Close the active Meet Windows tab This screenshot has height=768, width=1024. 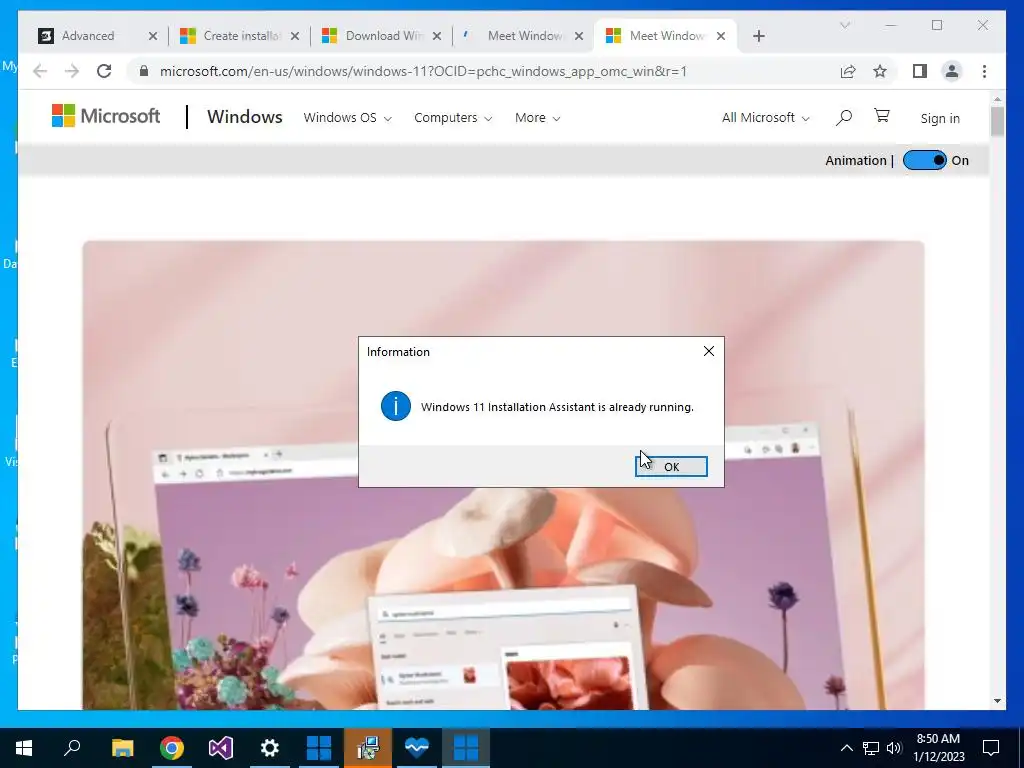point(721,36)
